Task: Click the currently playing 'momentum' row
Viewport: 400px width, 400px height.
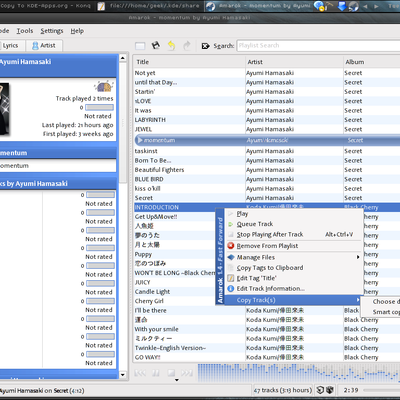Action: [x=267, y=140]
